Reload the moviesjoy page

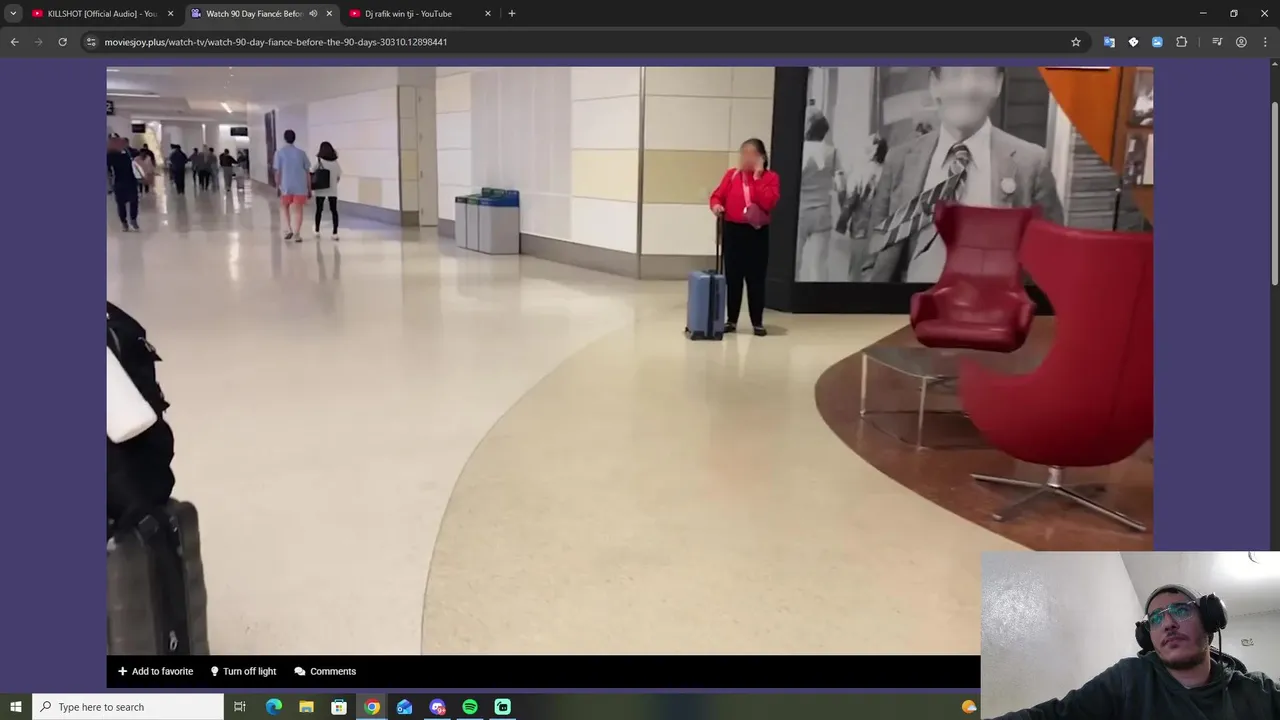63,42
